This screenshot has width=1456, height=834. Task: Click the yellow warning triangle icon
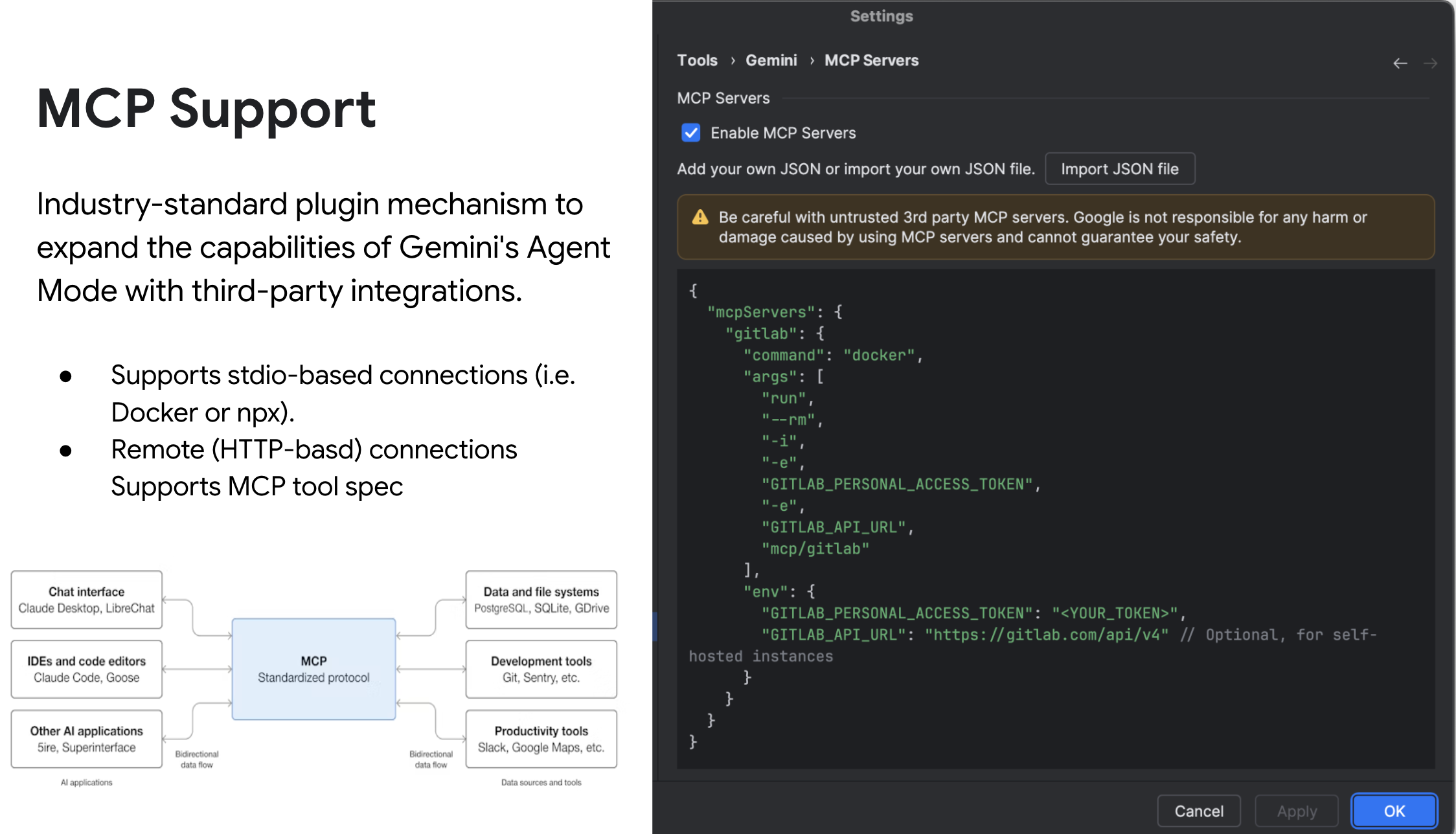click(700, 217)
